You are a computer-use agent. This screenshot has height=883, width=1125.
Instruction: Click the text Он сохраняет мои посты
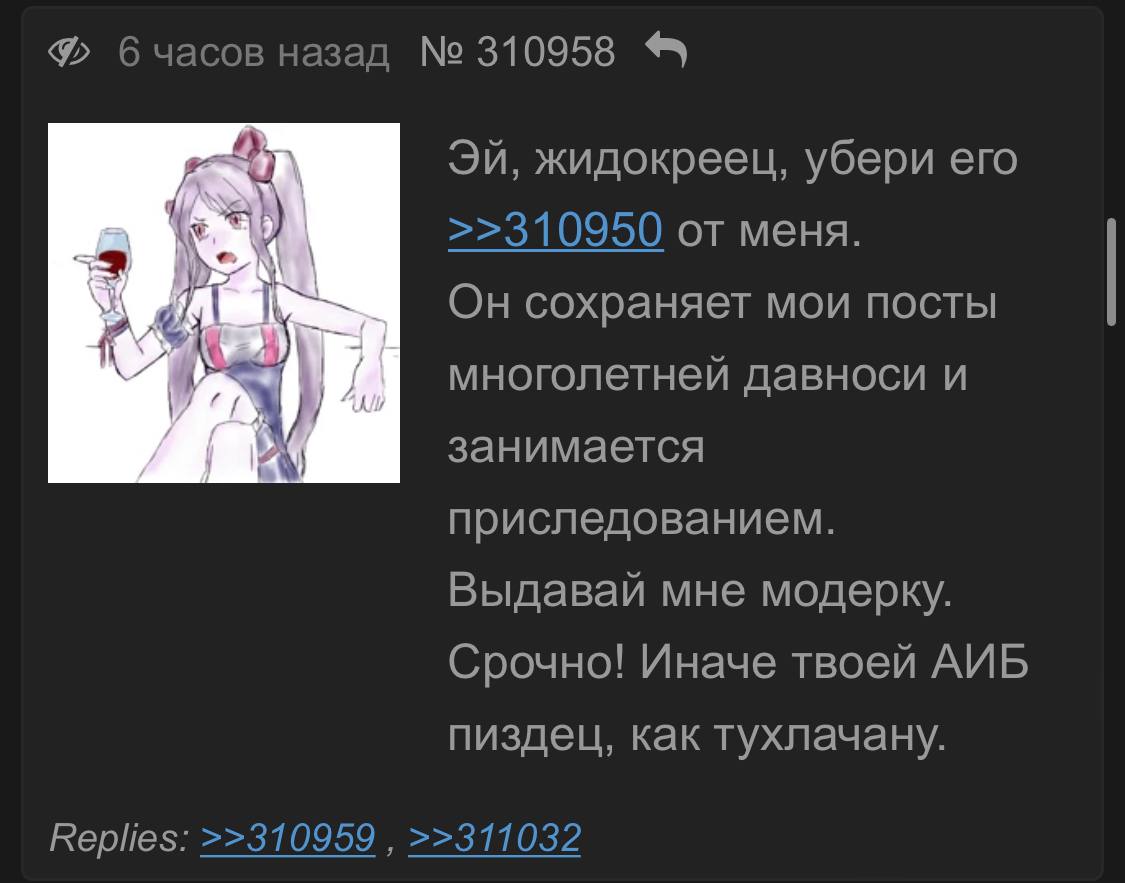tap(722, 303)
